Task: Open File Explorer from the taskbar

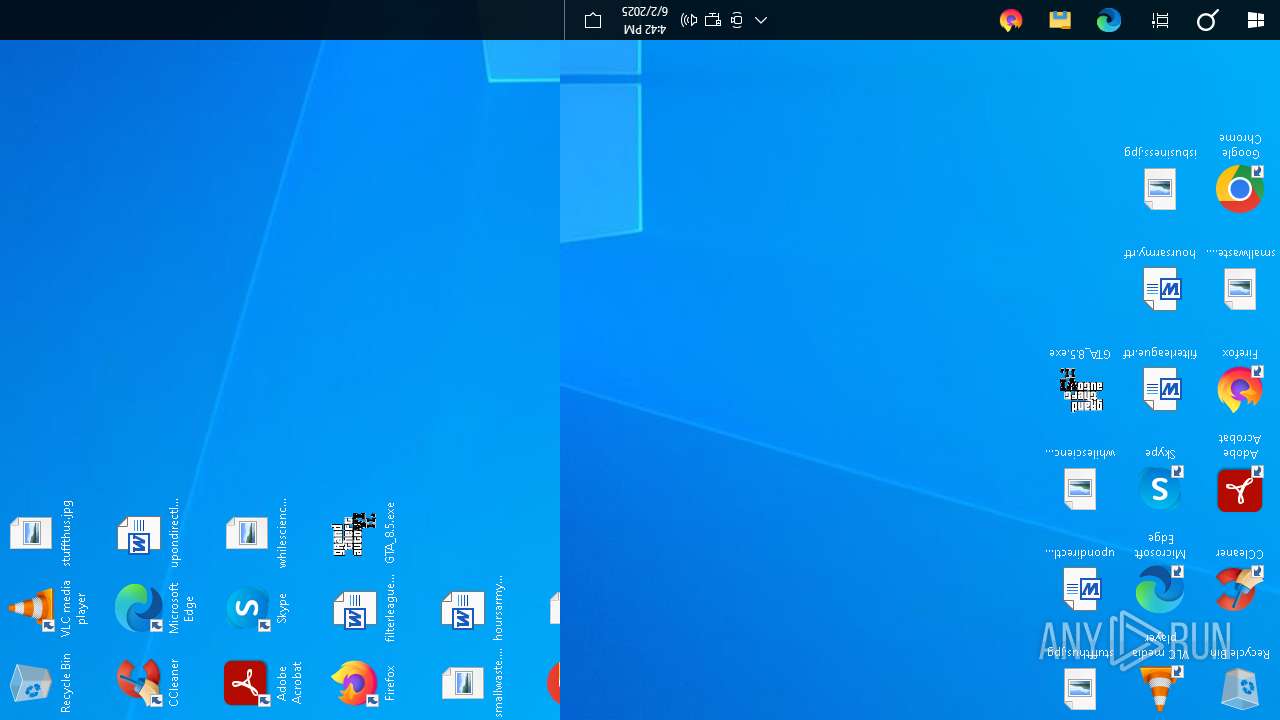Action: tap(1060, 20)
